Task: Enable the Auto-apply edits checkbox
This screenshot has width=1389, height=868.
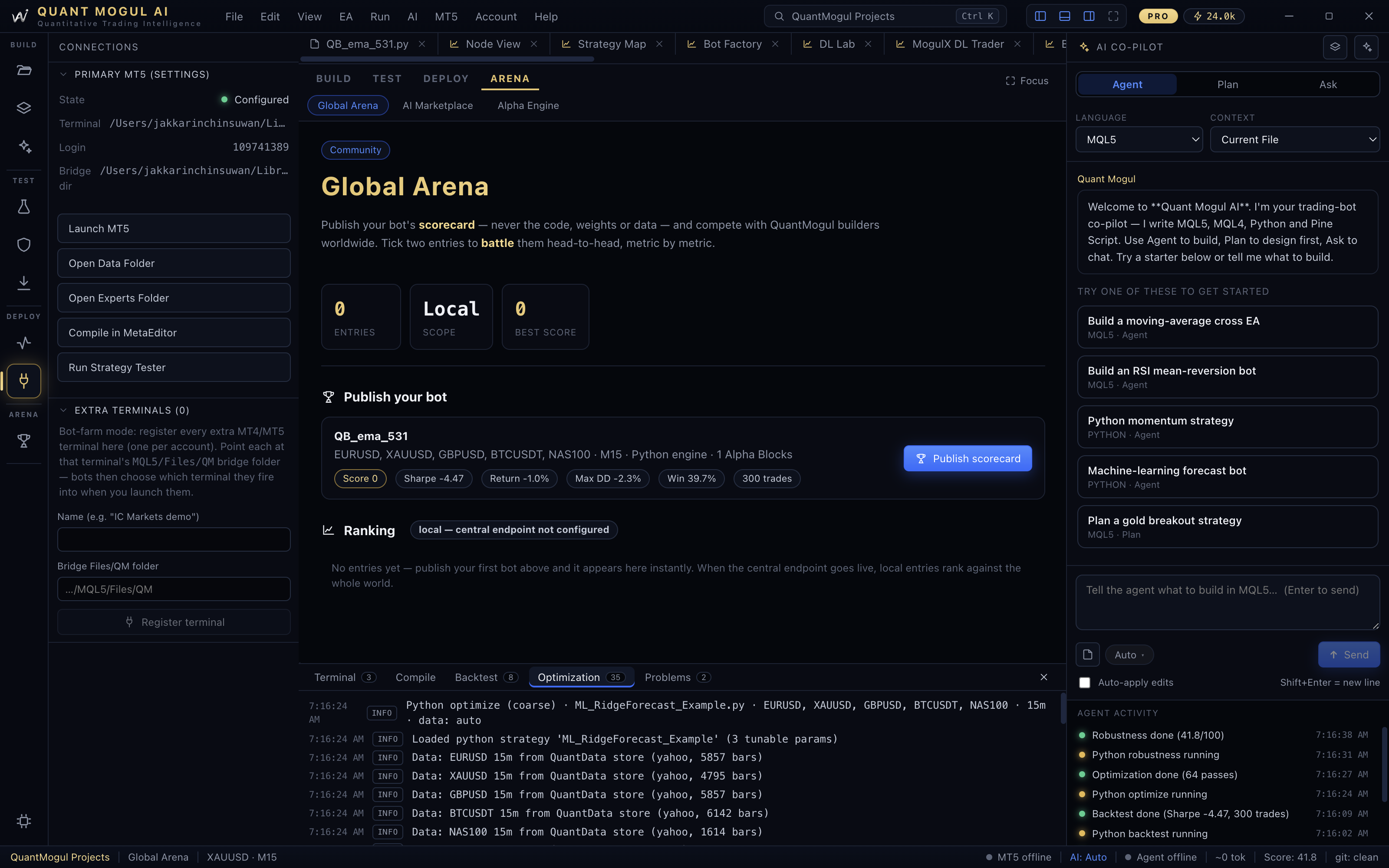Action: (1084, 683)
